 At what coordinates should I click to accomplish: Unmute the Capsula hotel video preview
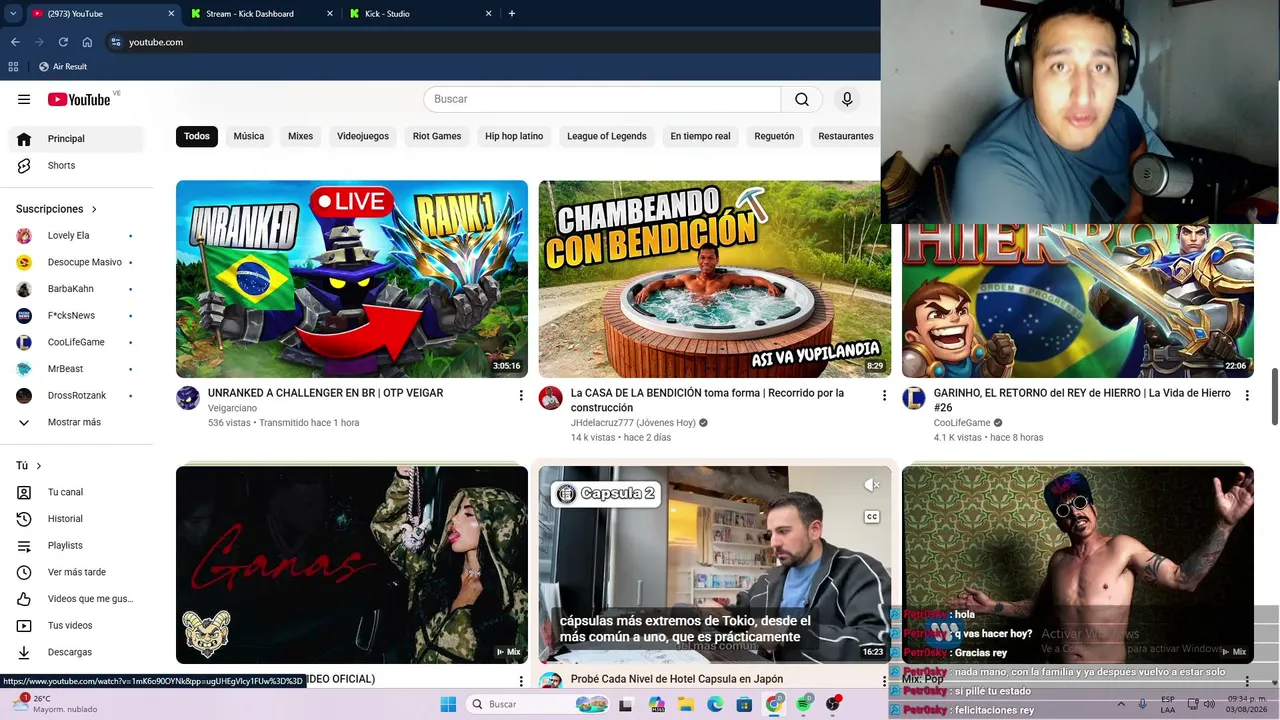tap(872, 485)
